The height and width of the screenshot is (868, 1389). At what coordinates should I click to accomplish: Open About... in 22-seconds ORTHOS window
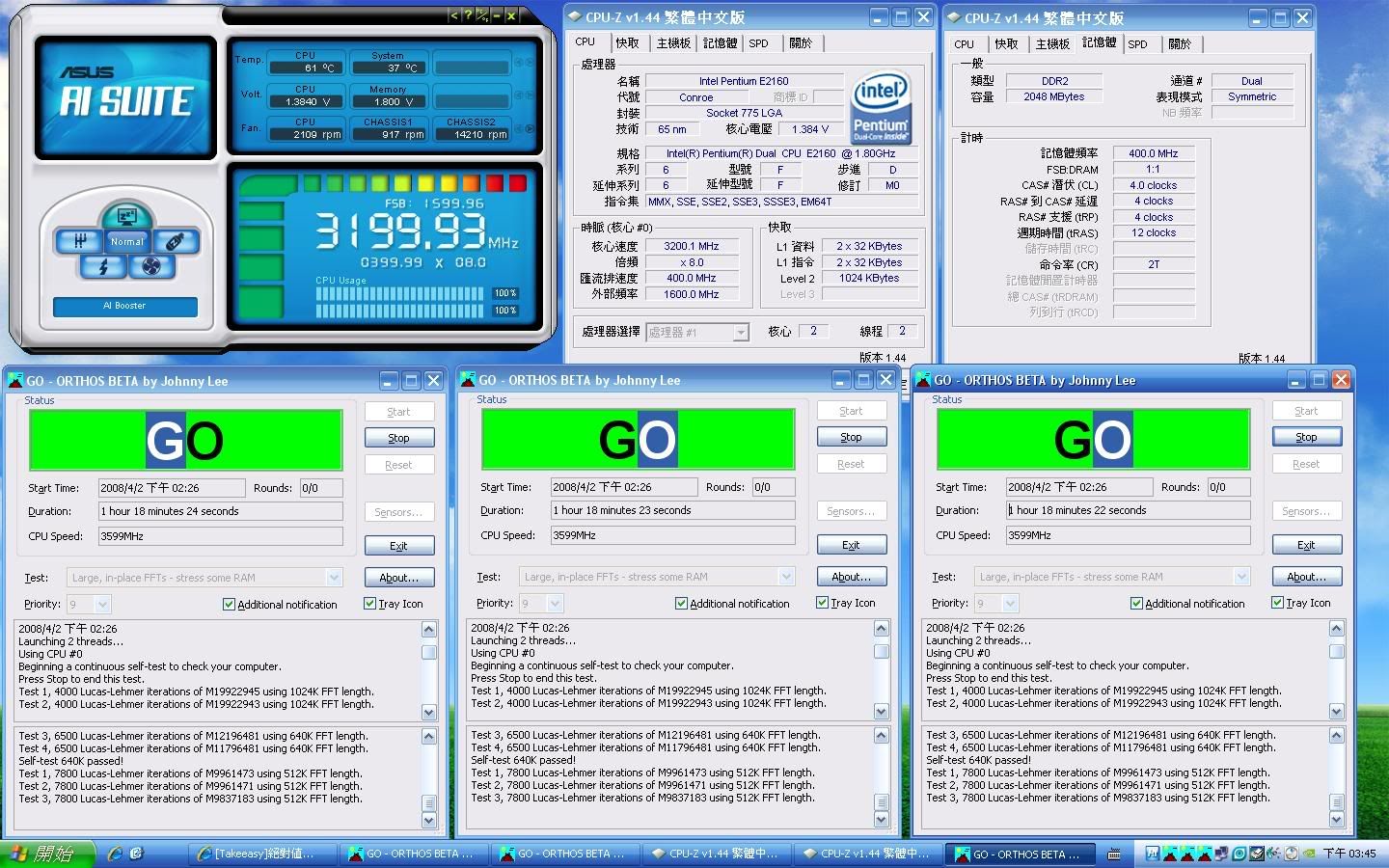click(1306, 577)
